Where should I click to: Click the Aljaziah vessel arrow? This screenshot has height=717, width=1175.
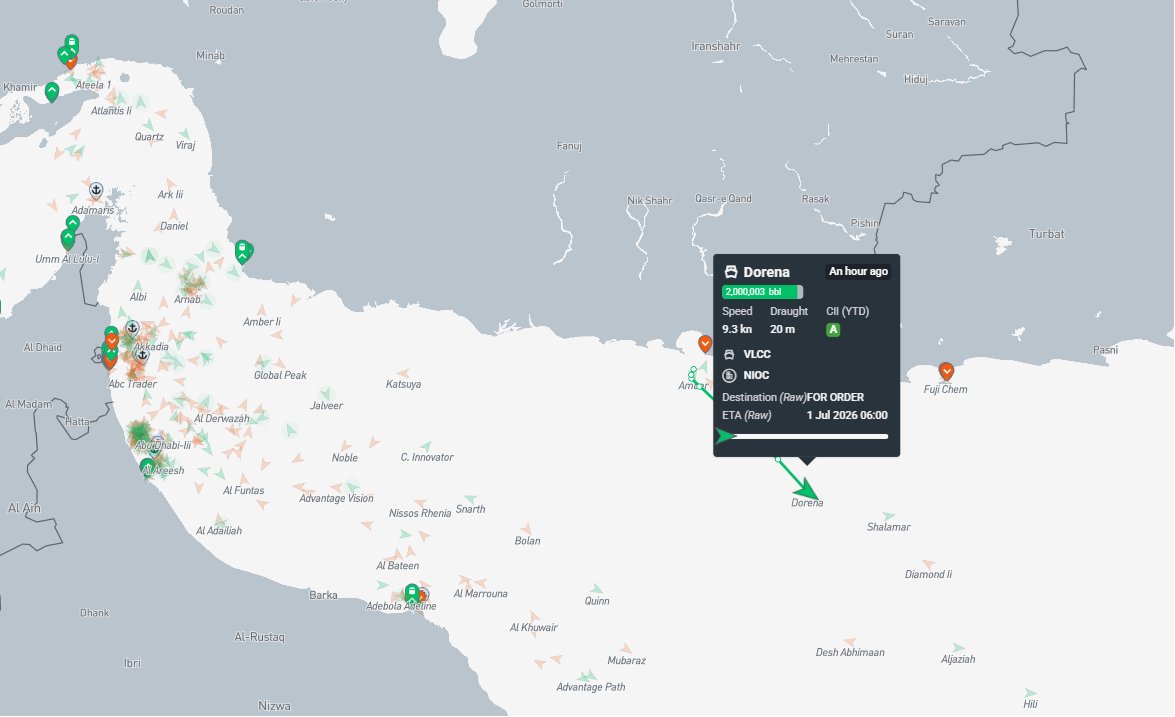click(x=958, y=648)
